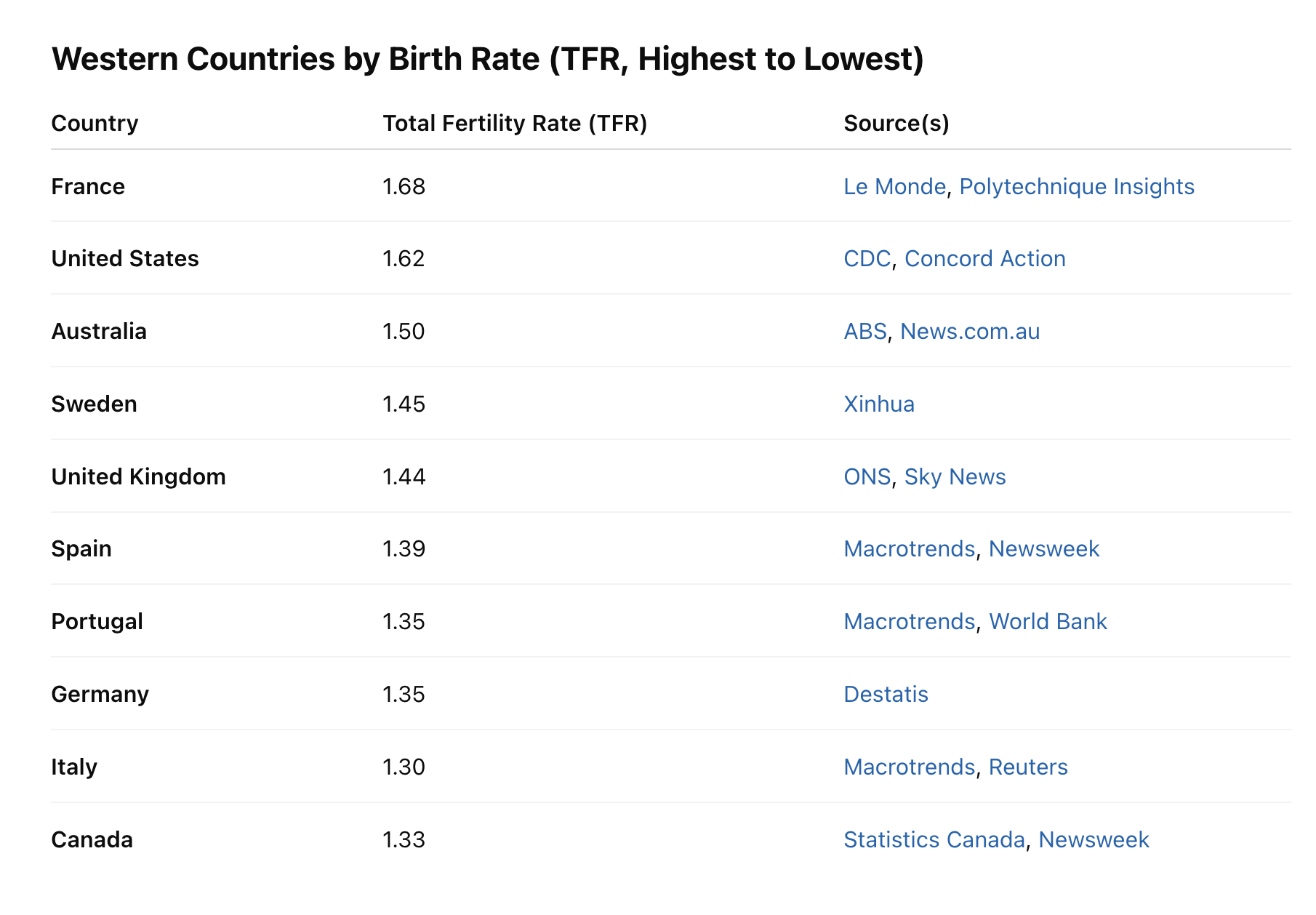Click Italy's TFR value 1.30
The height and width of the screenshot is (915, 1316).
(404, 767)
